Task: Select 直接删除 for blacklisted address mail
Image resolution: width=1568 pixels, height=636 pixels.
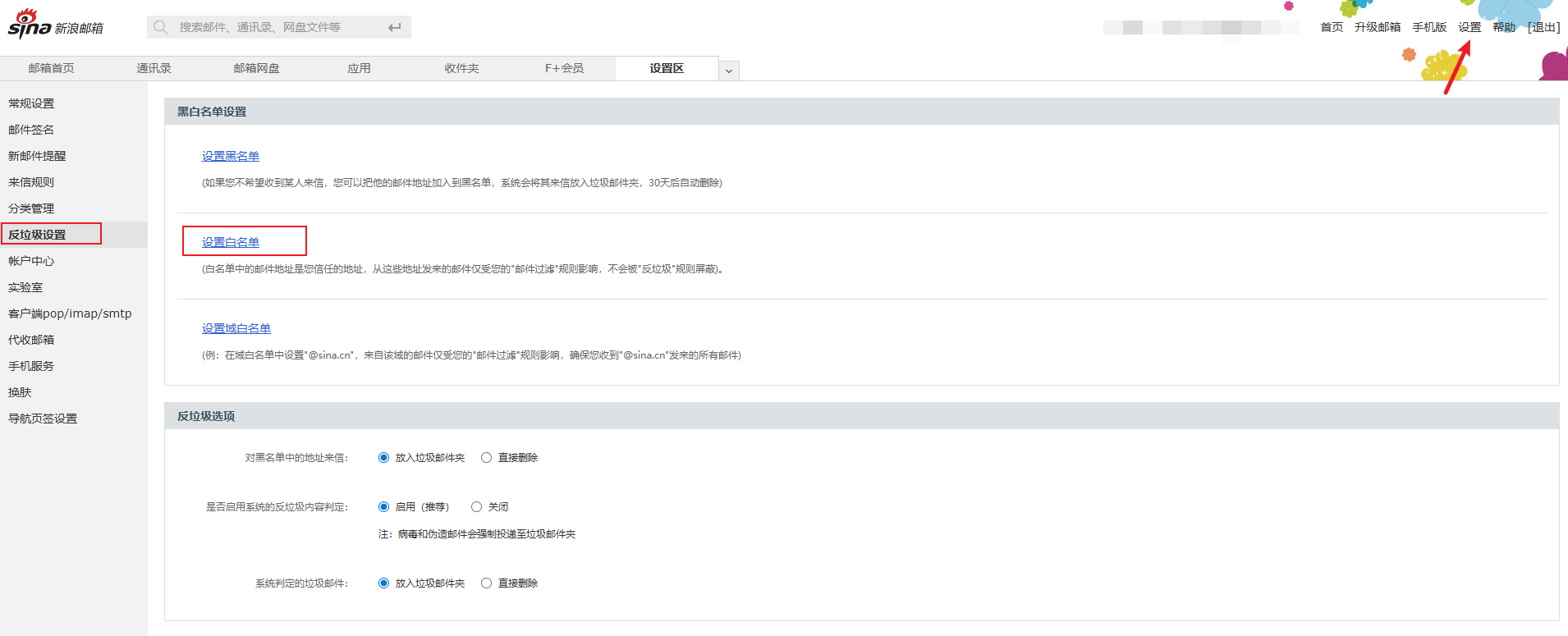Action: (x=487, y=458)
